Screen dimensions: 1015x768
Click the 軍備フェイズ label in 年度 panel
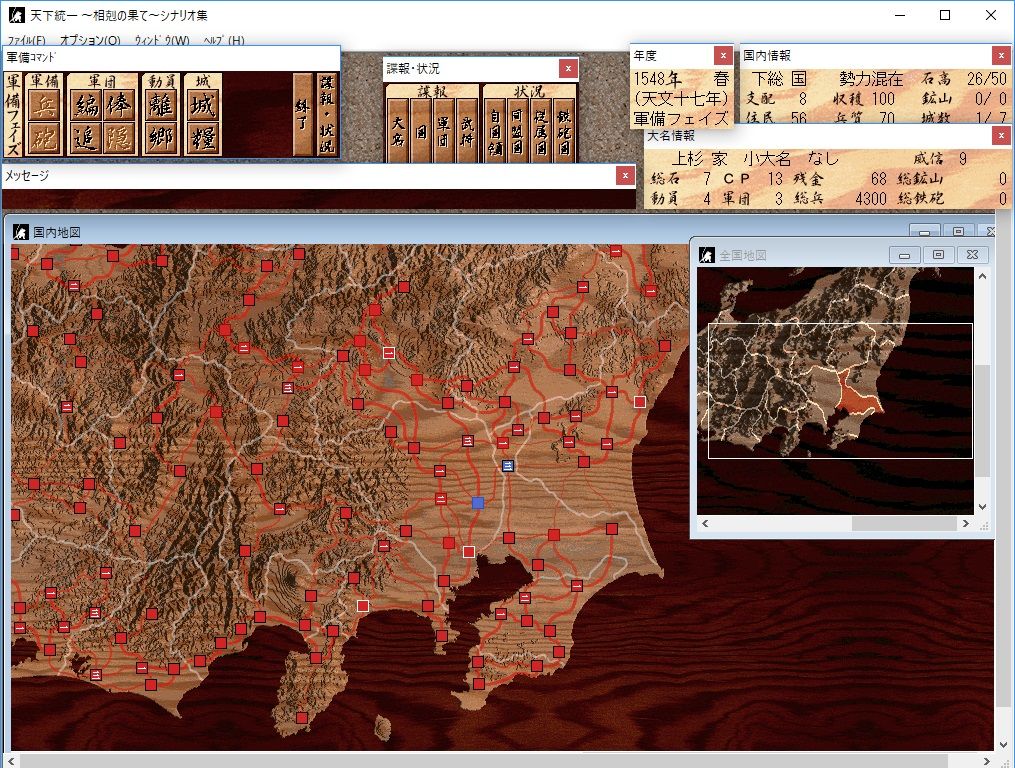point(681,119)
